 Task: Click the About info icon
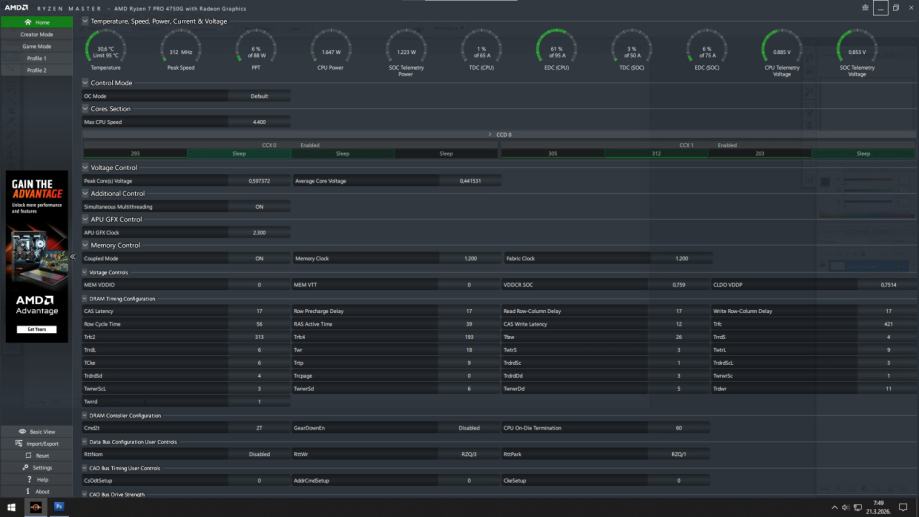click(28, 492)
